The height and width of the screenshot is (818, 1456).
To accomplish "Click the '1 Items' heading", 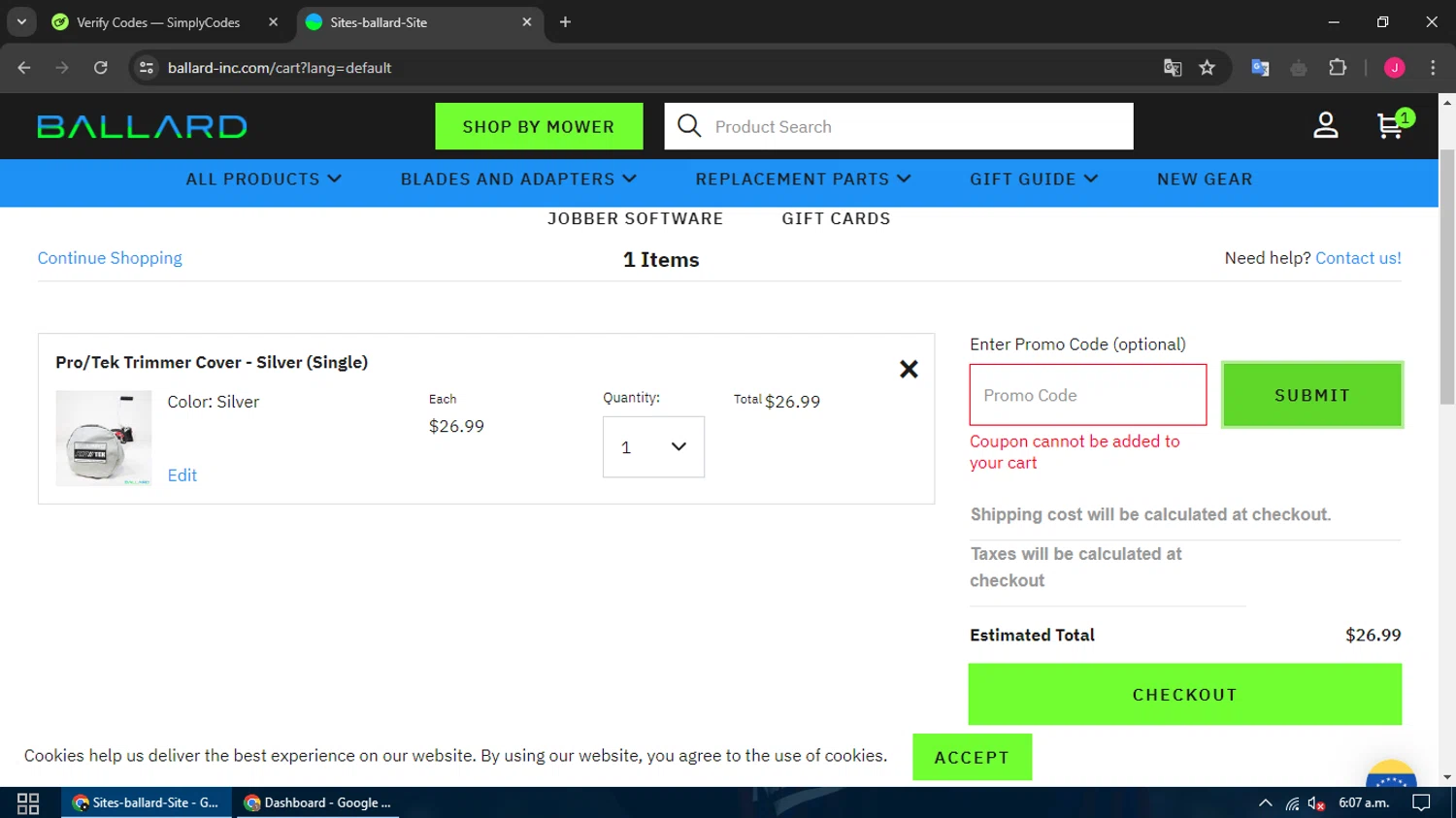I will (661, 260).
